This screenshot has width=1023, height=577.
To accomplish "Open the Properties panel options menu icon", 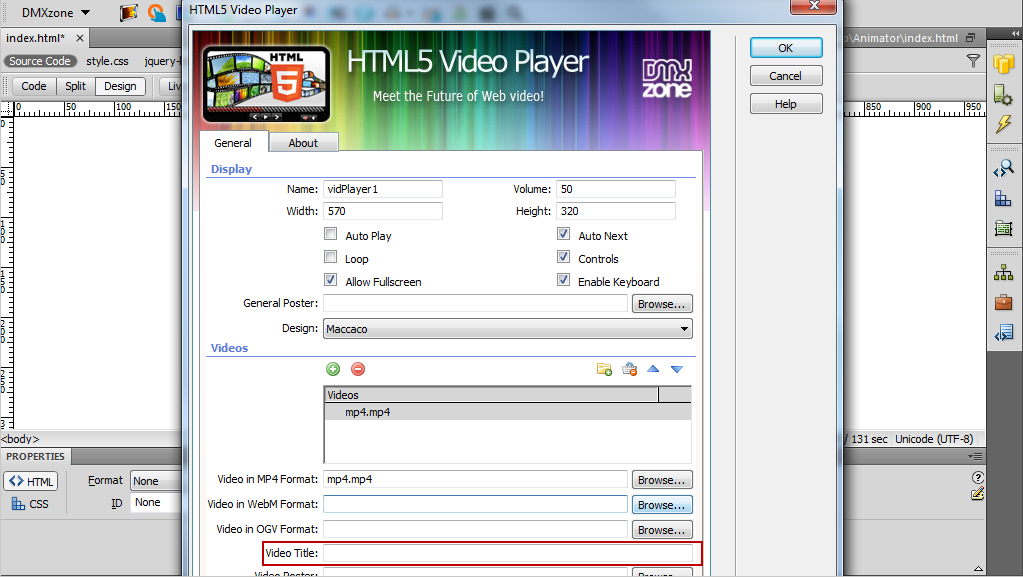I will [976, 456].
